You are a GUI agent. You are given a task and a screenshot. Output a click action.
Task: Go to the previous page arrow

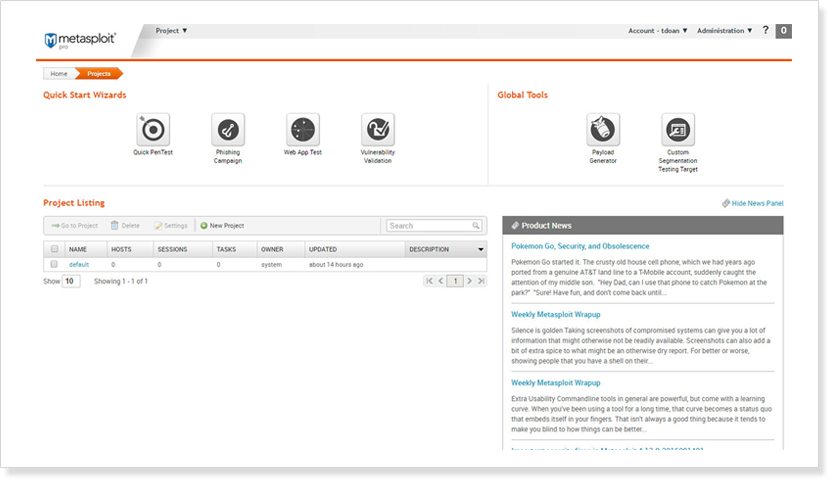(x=441, y=281)
